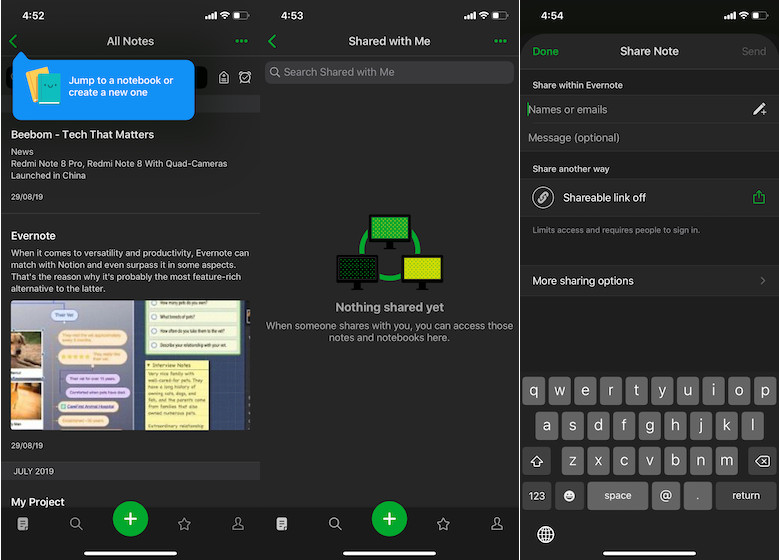This screenshot has height=560, width=779.
Task: Open Search in Shared with Me bottom bar
Action: (335, 524)
